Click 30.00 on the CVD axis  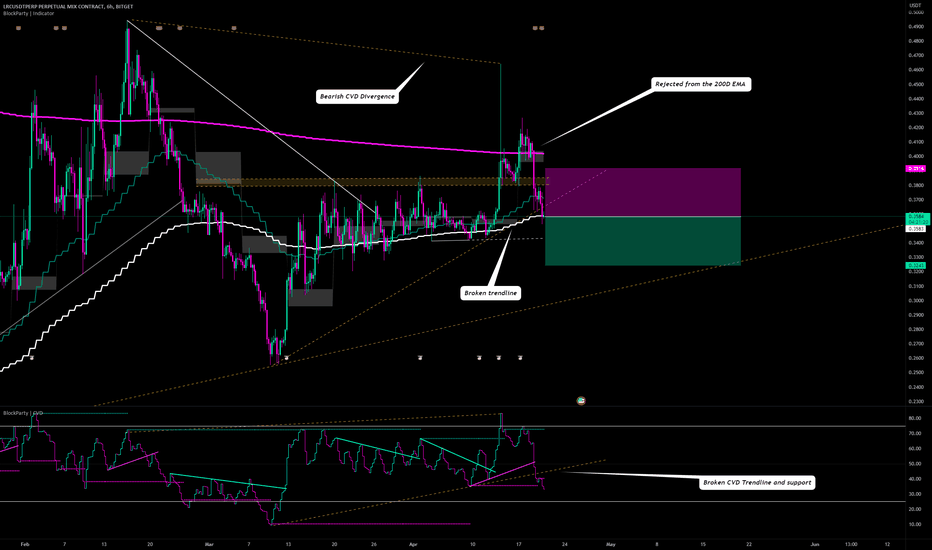915,494
